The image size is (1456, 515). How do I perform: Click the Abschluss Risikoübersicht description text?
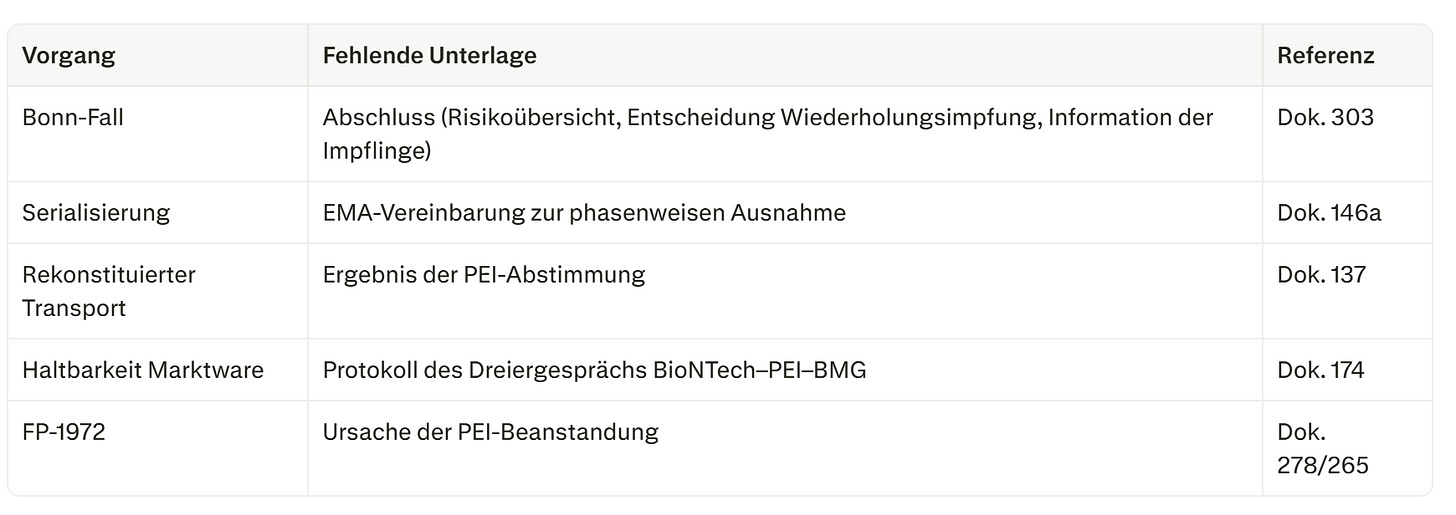768,134
